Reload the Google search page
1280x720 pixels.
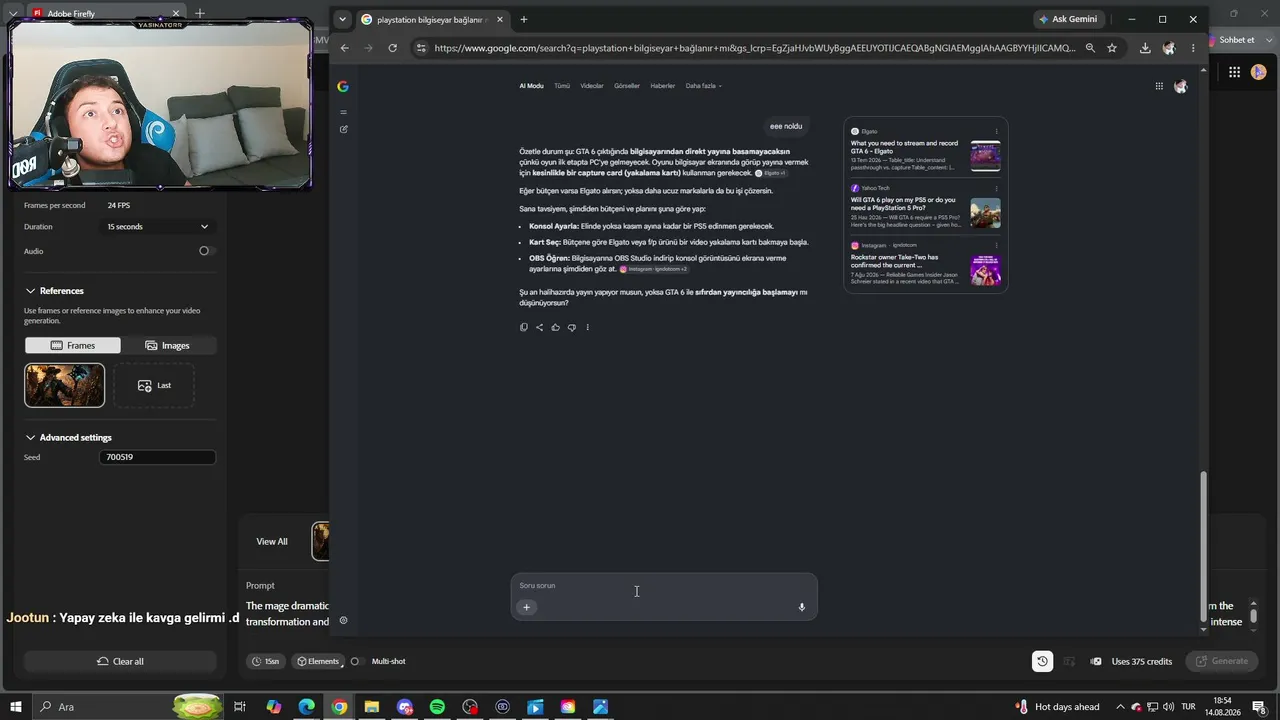(392, 48)
